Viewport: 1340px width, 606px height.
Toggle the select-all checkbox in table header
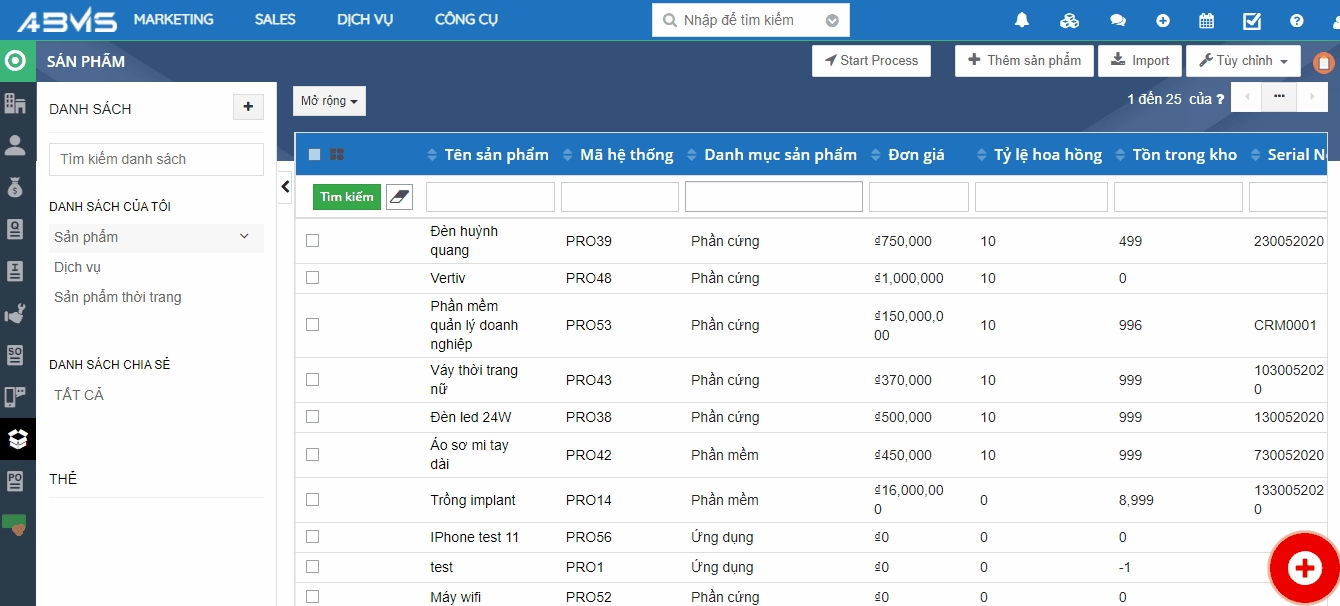point(314,155)
